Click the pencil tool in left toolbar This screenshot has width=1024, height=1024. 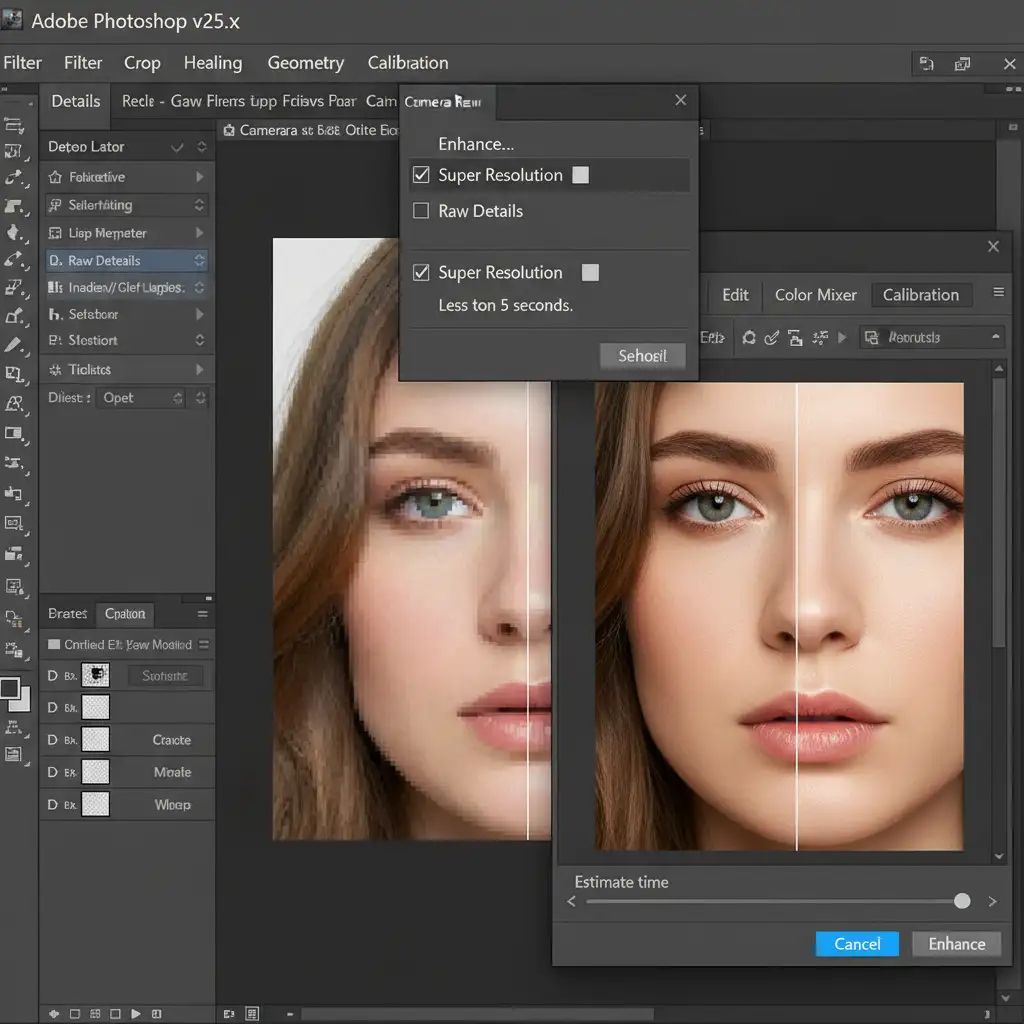pyautogui.click(x=14, y=345)
